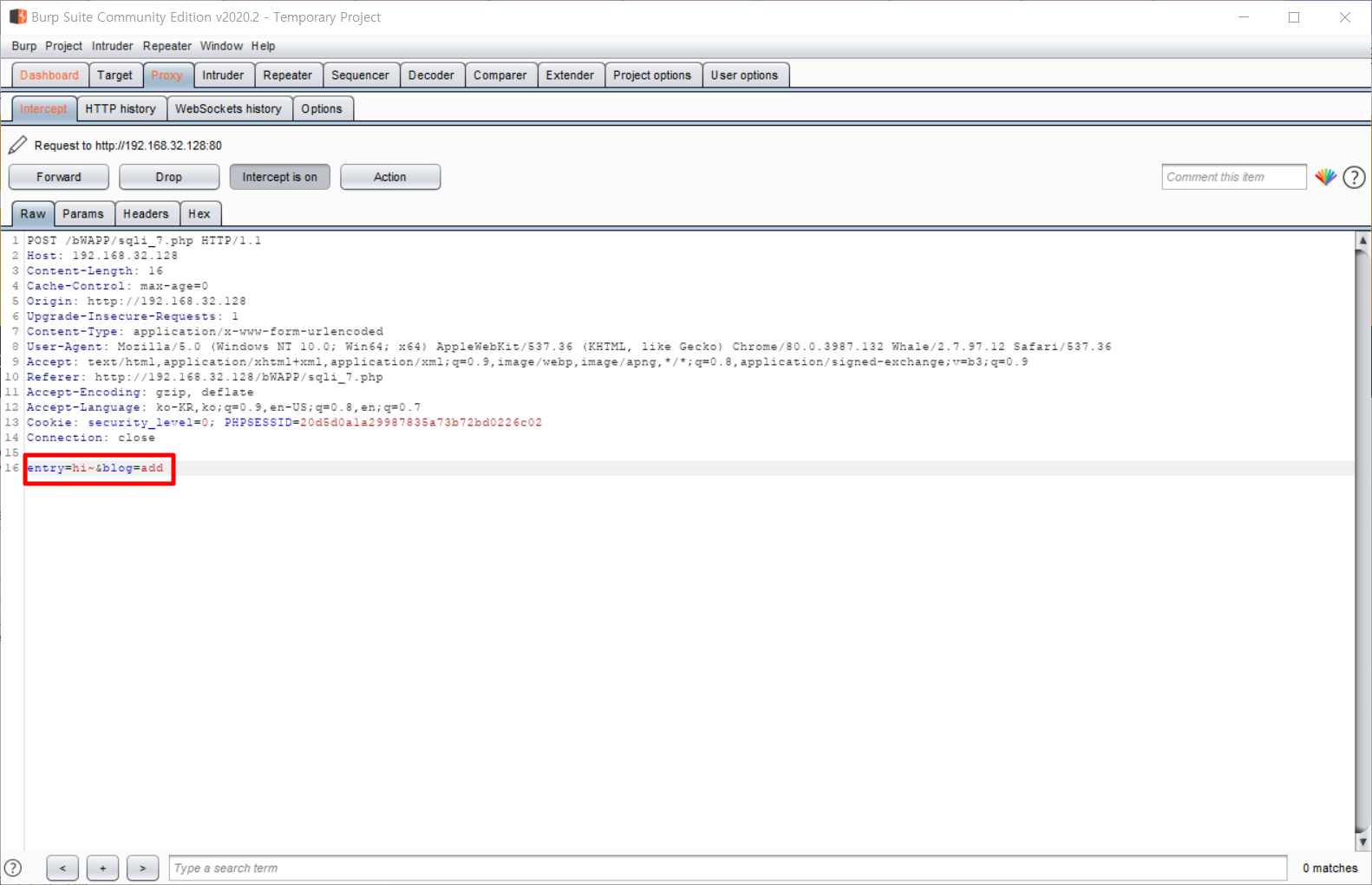Open the Extender tab
The width and height of the screenshot is (1372, 885).
pos(570,75)
